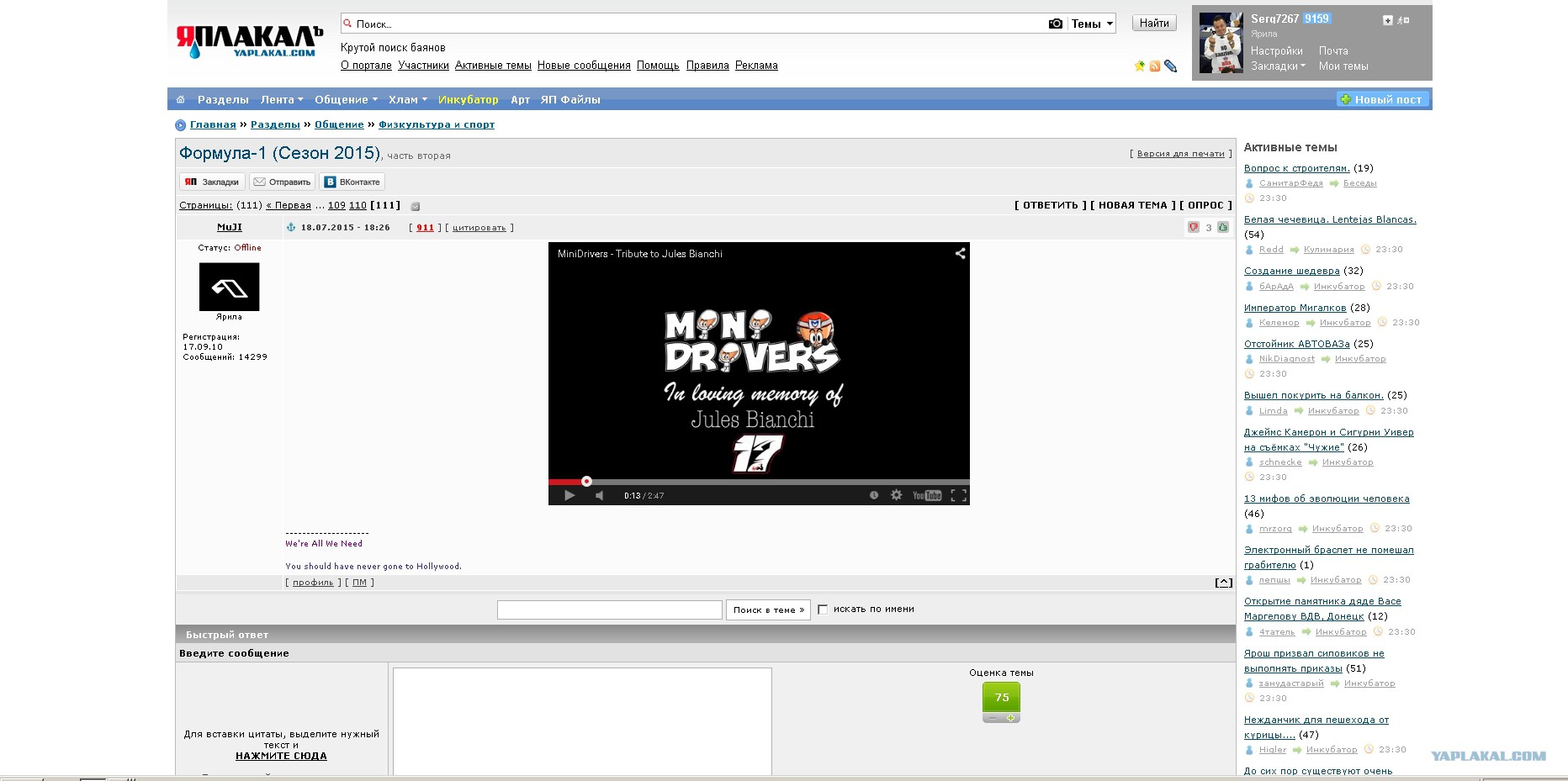This screenshot has height=781, width=1568.
Task: Expand the Хлам menu dropdown
Action: point(408,99)
